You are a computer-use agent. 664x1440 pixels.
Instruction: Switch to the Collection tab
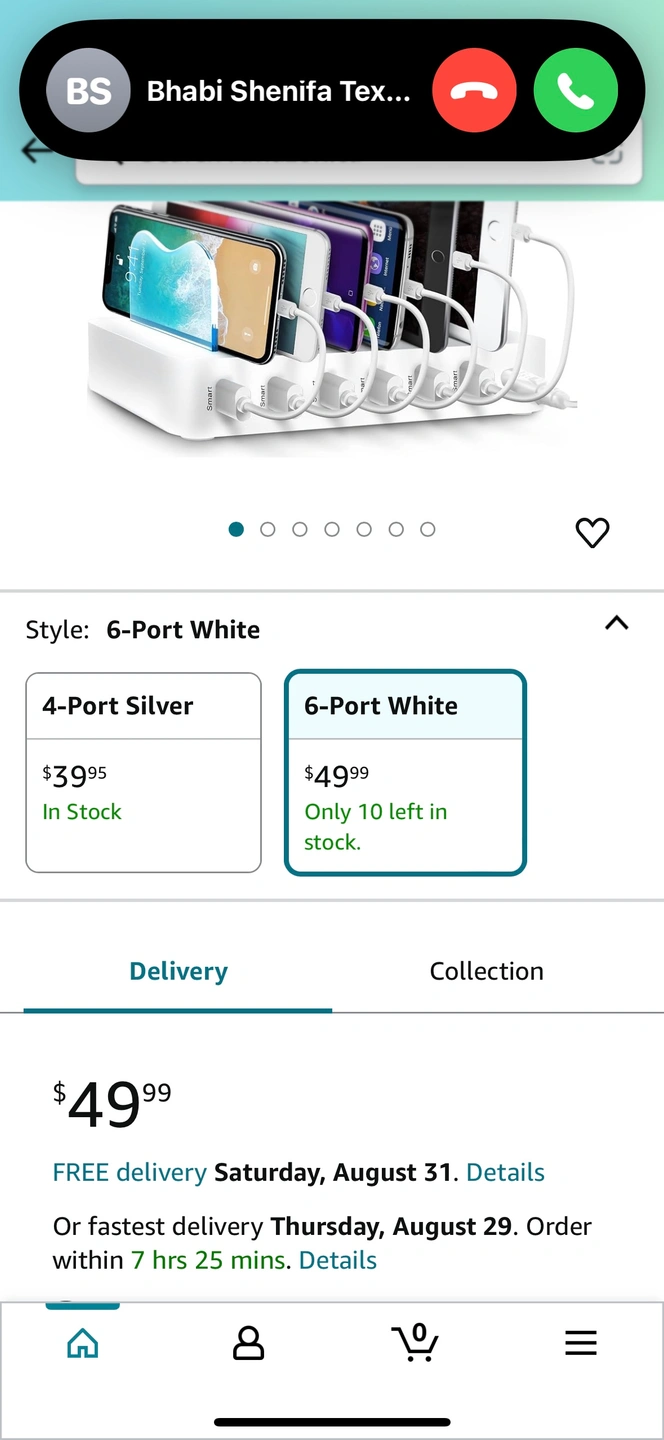click(486, 971)
